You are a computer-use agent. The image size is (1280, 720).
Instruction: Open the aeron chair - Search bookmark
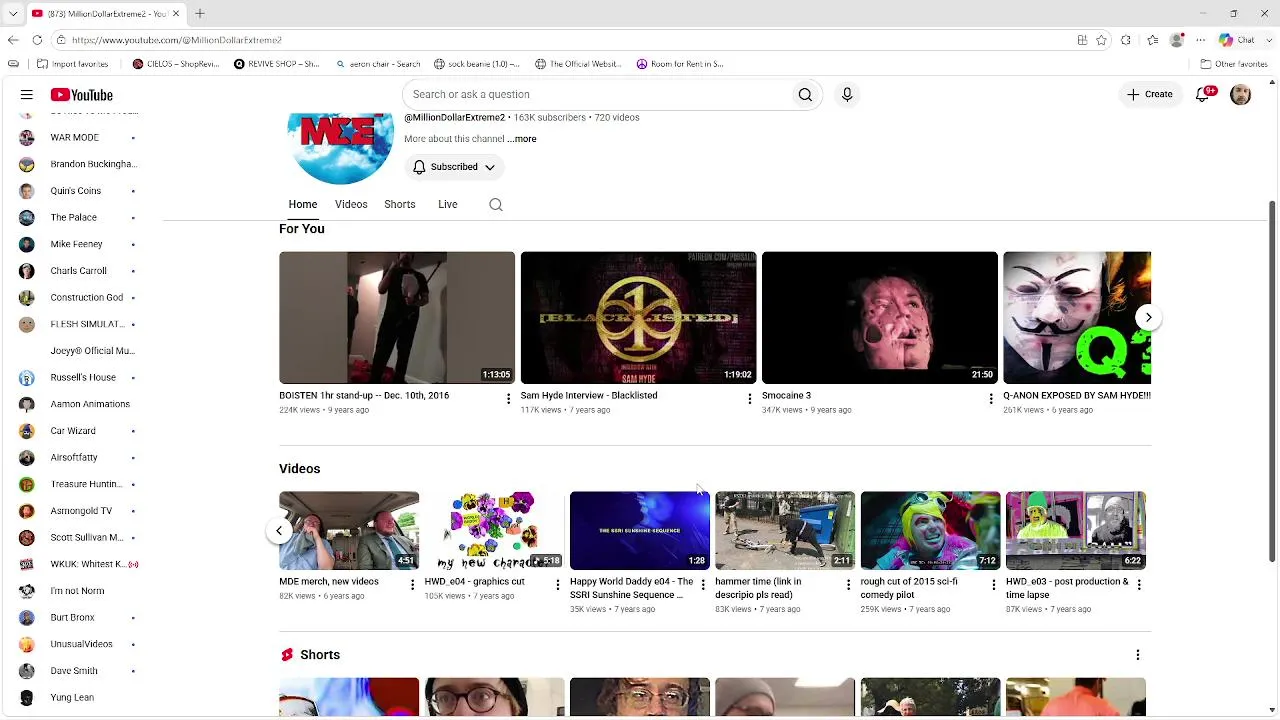(378, 64)
